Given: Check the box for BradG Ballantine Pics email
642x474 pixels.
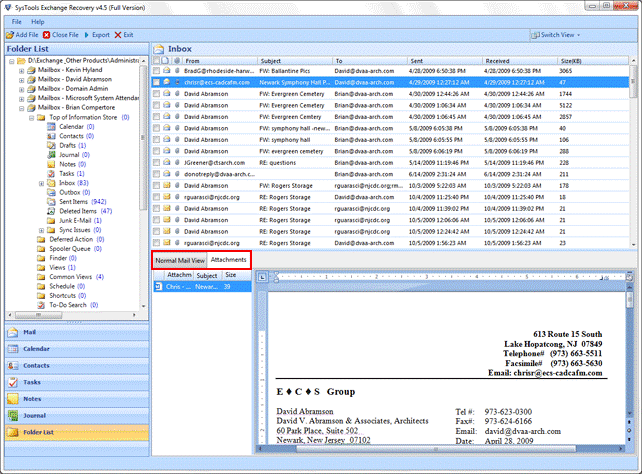Looking at the screenshot, I should click(x=156, y=71).
